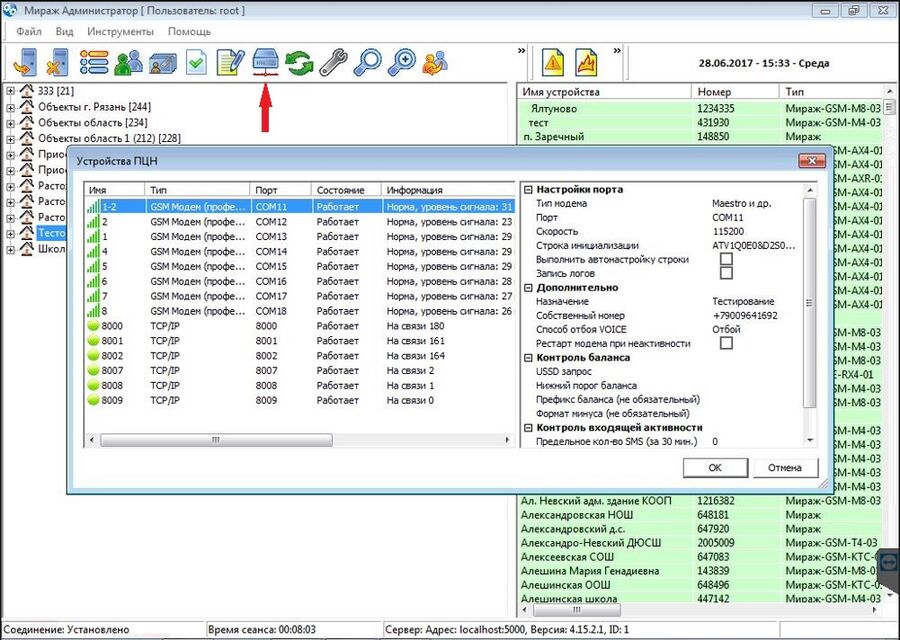Click the notepad with pencil icon
This screenshot has height=640, width=900.
coord(231,63)
